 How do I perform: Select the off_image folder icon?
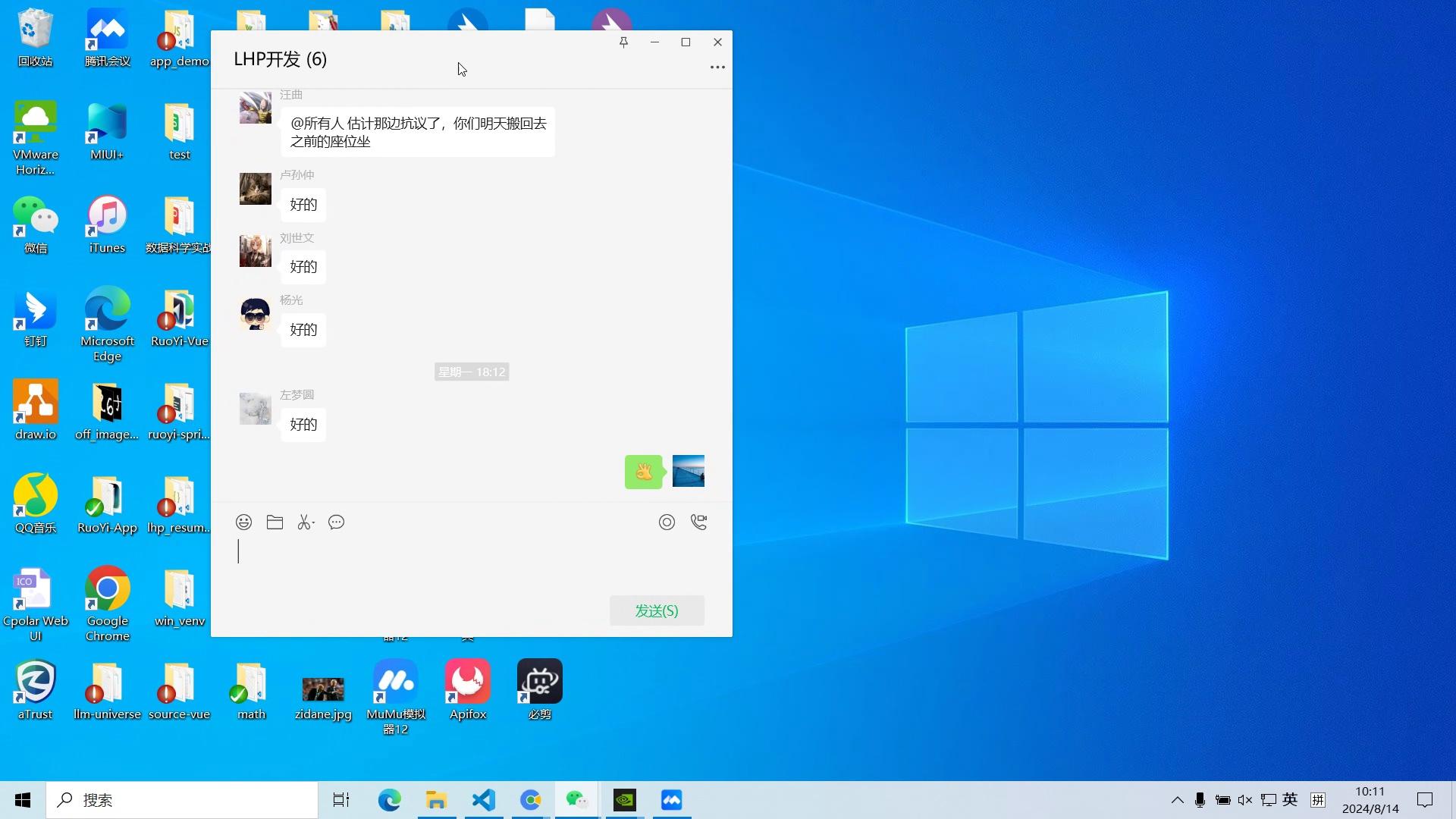tap(107, 411)
